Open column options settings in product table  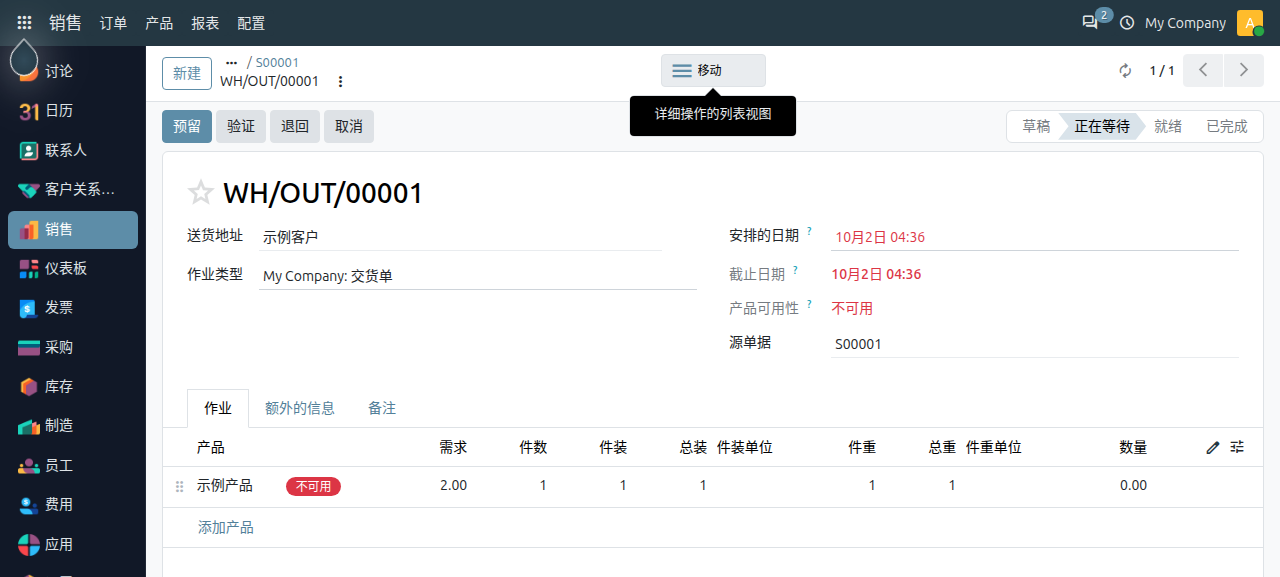[x=1237, y=447]
